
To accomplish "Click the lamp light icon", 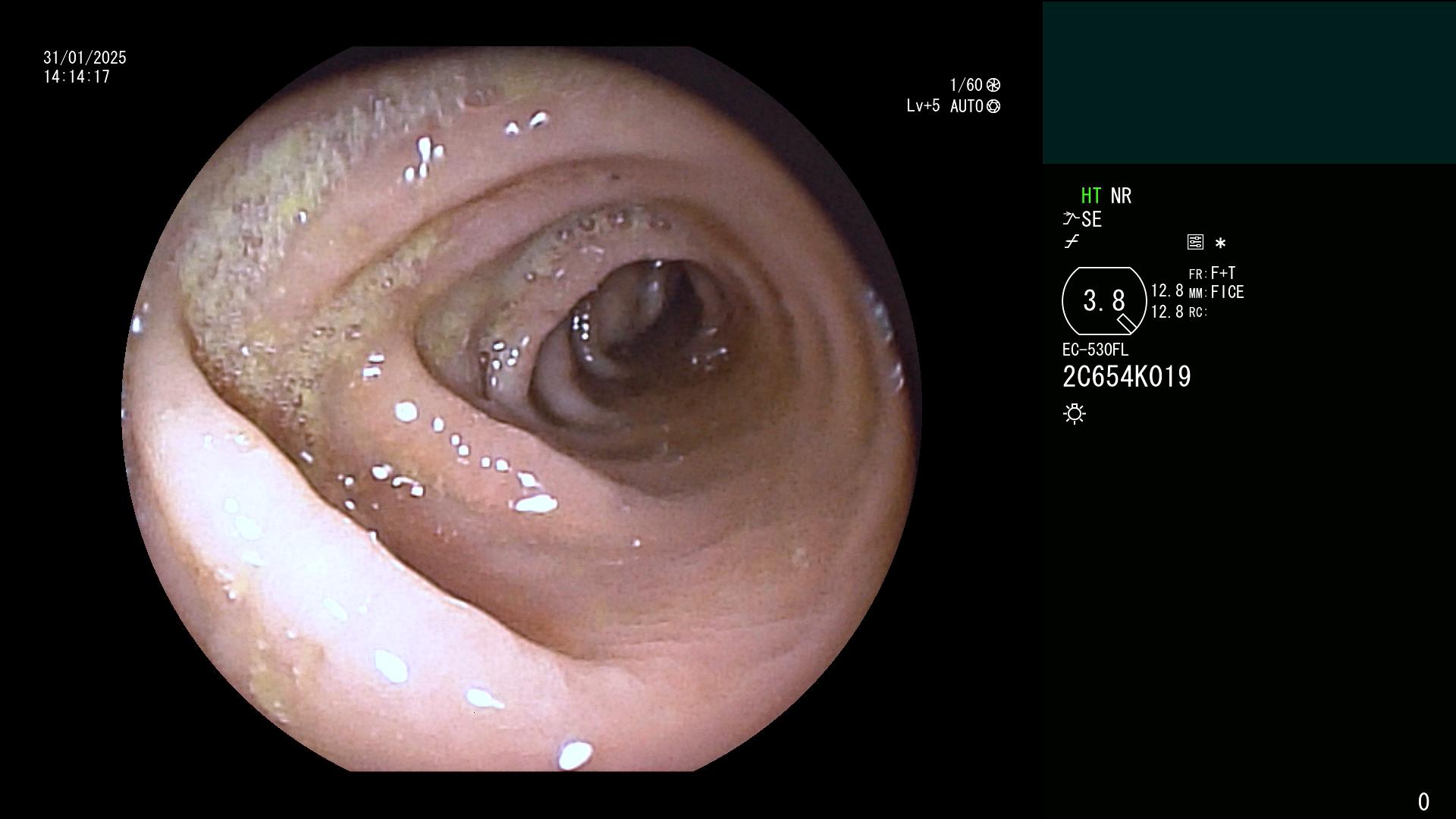I will pos(1075,414).
